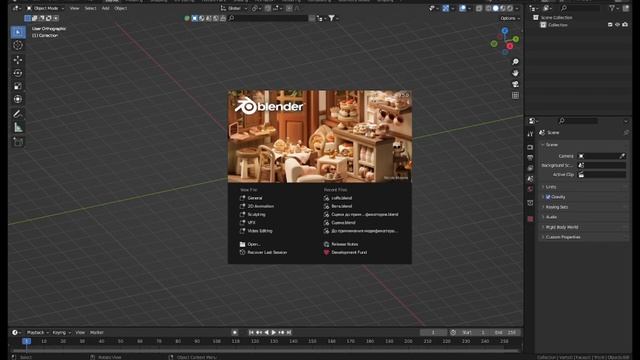Image resolution: width=640 pixels, height=360 pixels.
Task: Select the Select Box tool
Action: pos(18,32)
